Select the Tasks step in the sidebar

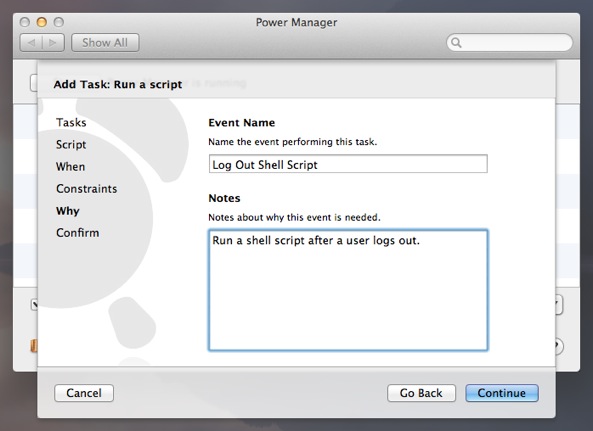[x=71, y=122]
